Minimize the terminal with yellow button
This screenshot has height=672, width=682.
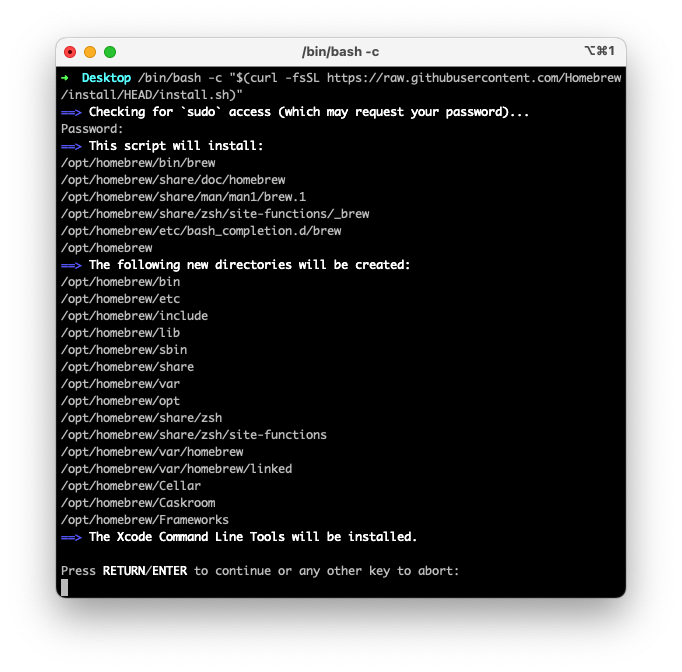click(90, 52)
